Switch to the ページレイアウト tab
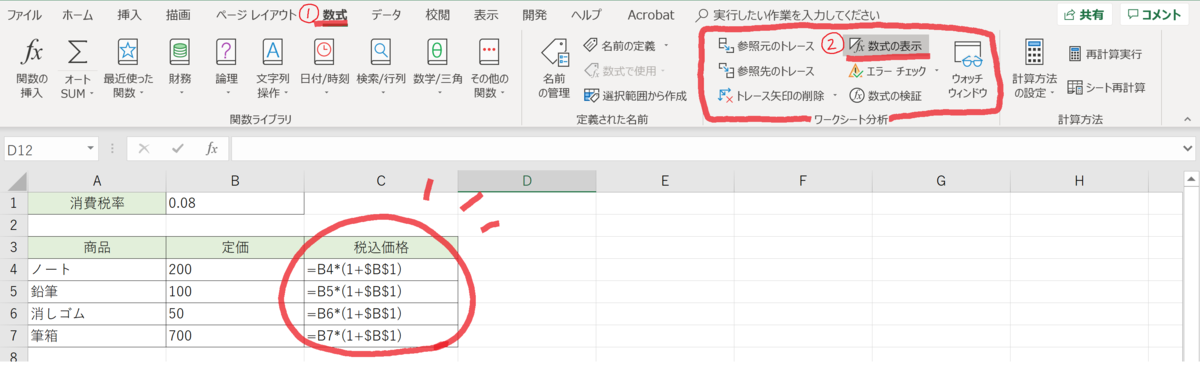 256,15
